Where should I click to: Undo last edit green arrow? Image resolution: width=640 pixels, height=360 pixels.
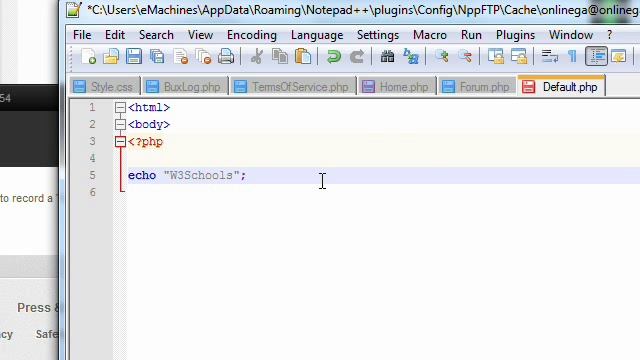point(334,56)
